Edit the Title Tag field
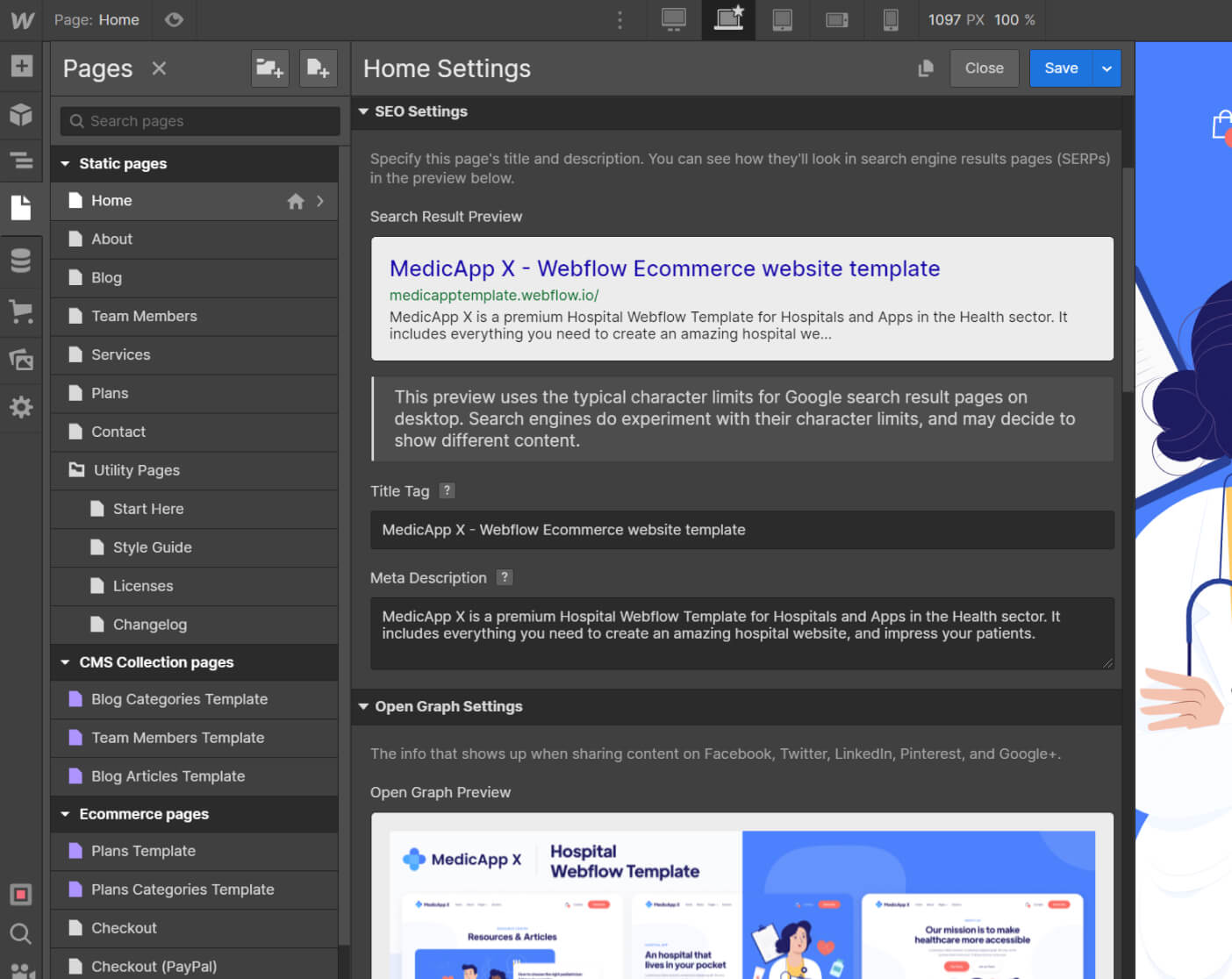 742,530
